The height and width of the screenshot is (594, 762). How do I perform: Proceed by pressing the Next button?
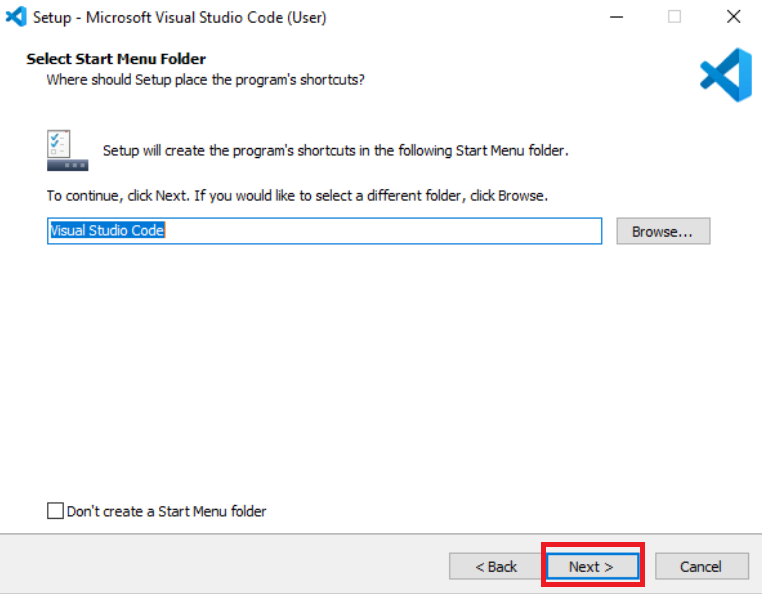pos(591,566)
